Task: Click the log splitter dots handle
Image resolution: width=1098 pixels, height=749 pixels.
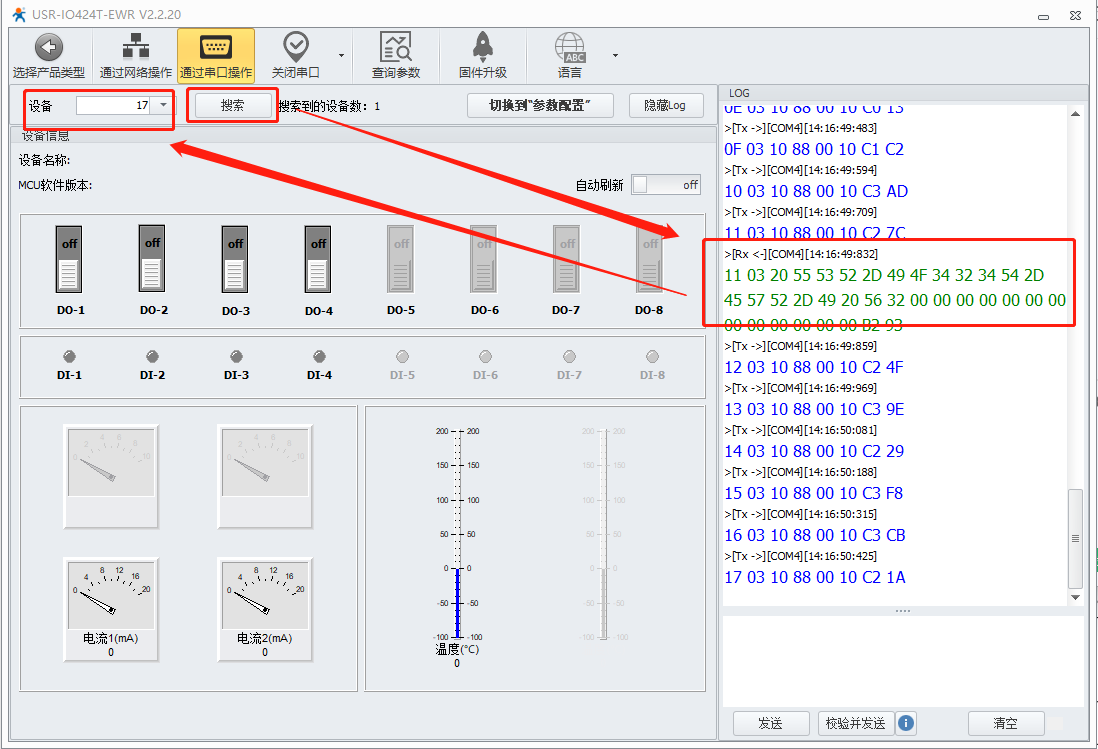Action: pyautogui.click(x=903, y=611)
